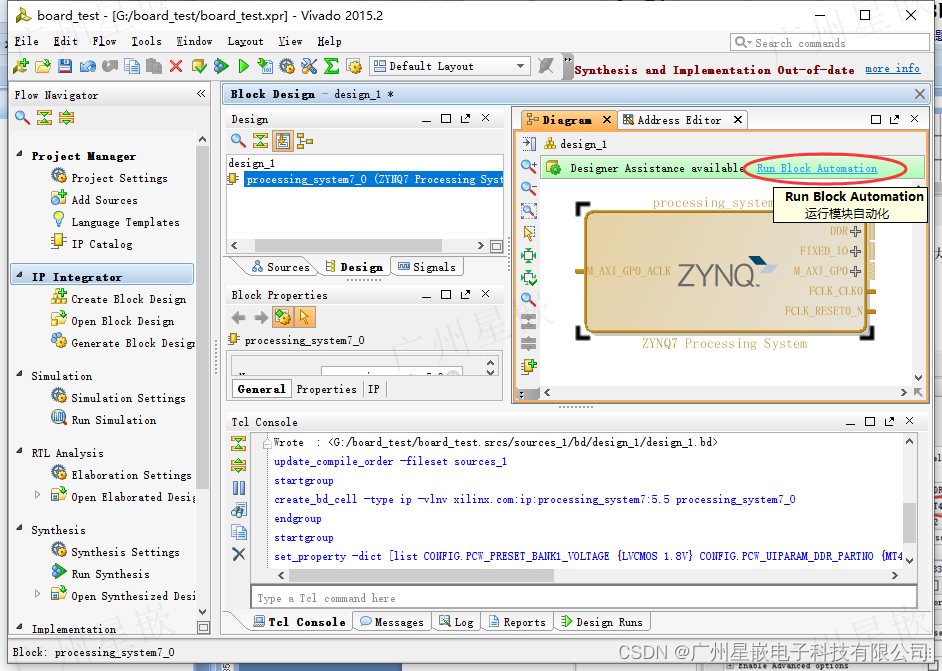Click the wrench and screwdriver toolbar icon

309,66
